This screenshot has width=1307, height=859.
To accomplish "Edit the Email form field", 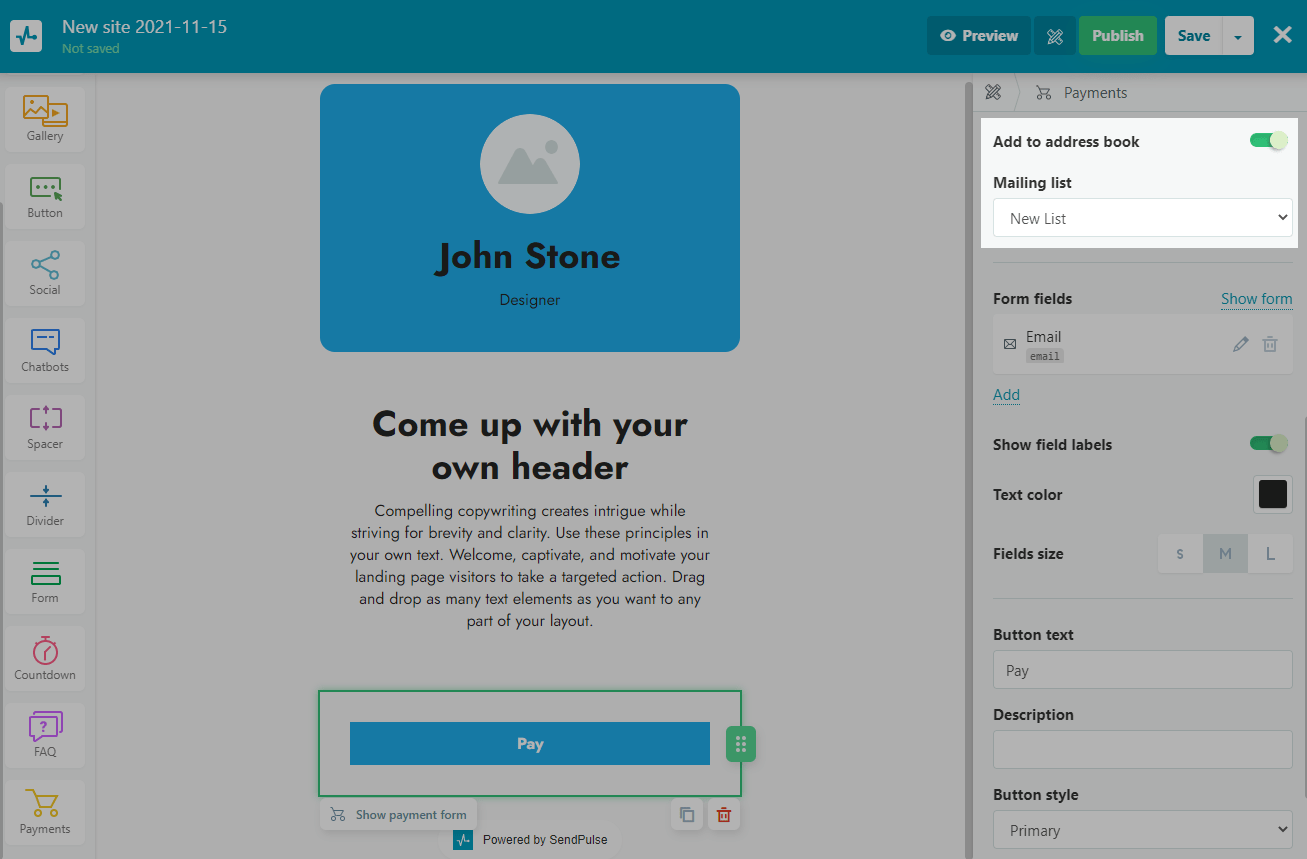I will pos(1240,344).
